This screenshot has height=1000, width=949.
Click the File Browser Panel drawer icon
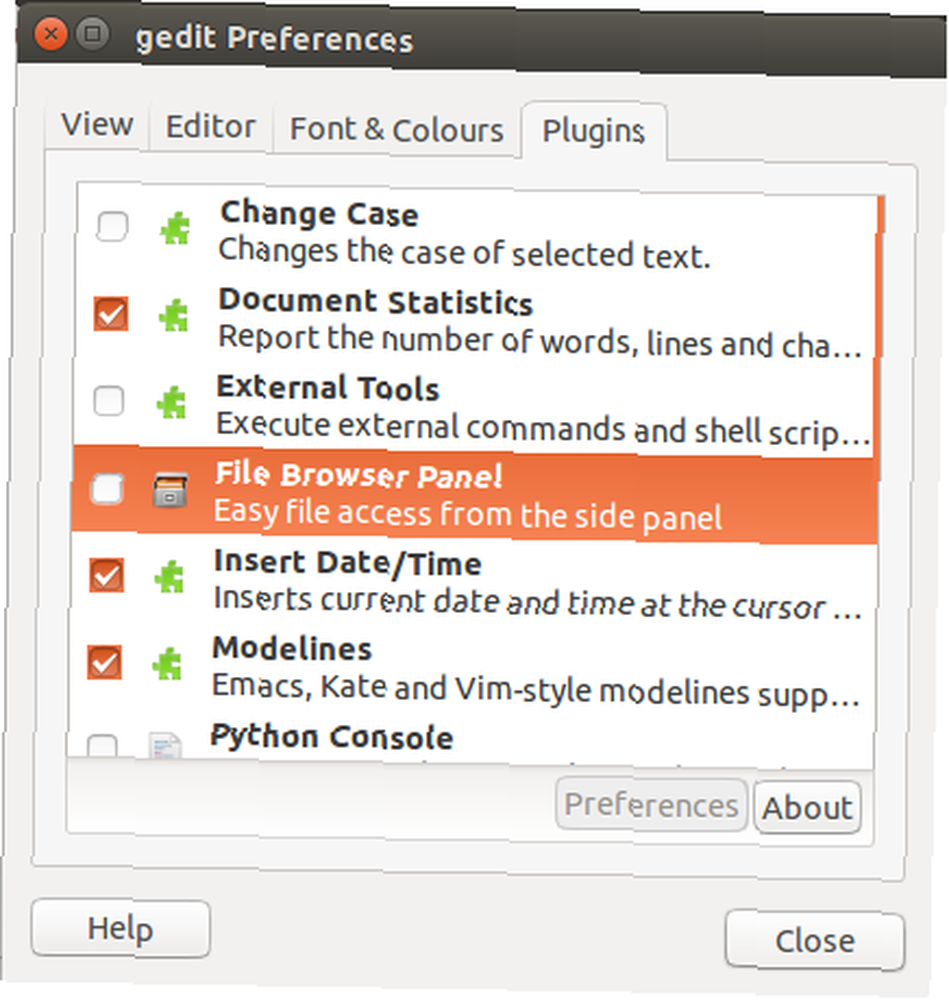click(x=170, y=490)
